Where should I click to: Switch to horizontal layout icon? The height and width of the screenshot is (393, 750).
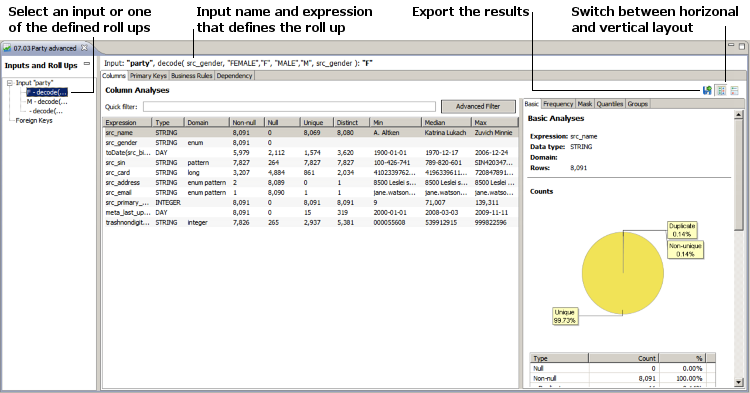pyautogui.click(x=721, y=90)
